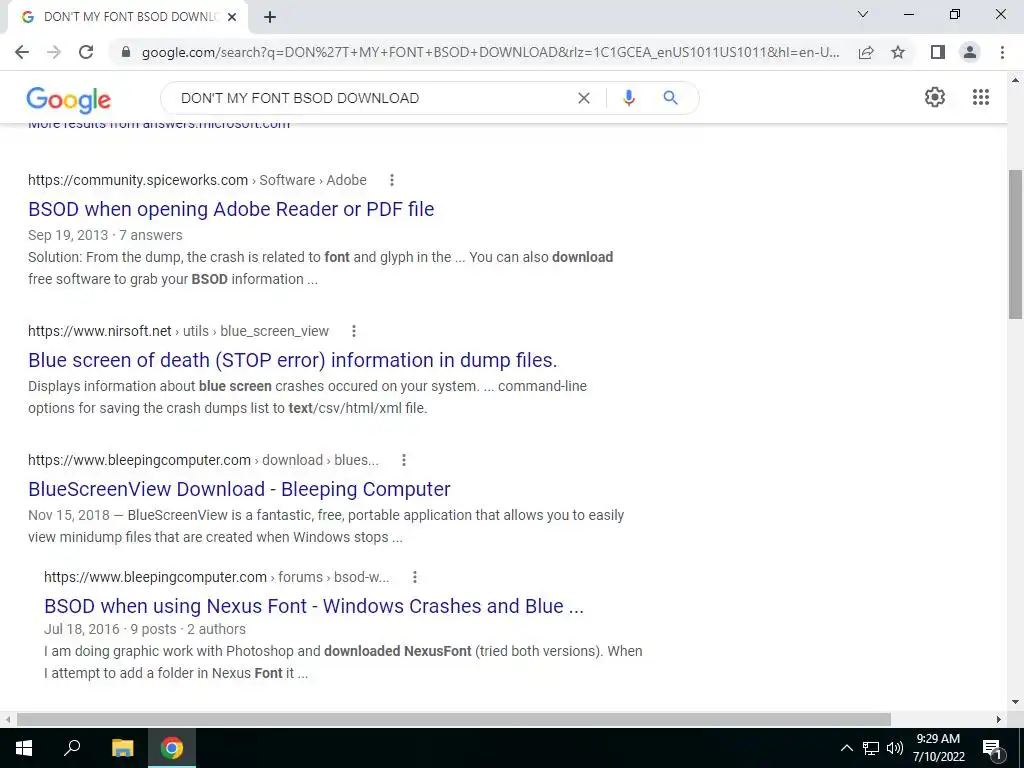
Task: Open more options for nirsoft result
Action: coord(354,331)
